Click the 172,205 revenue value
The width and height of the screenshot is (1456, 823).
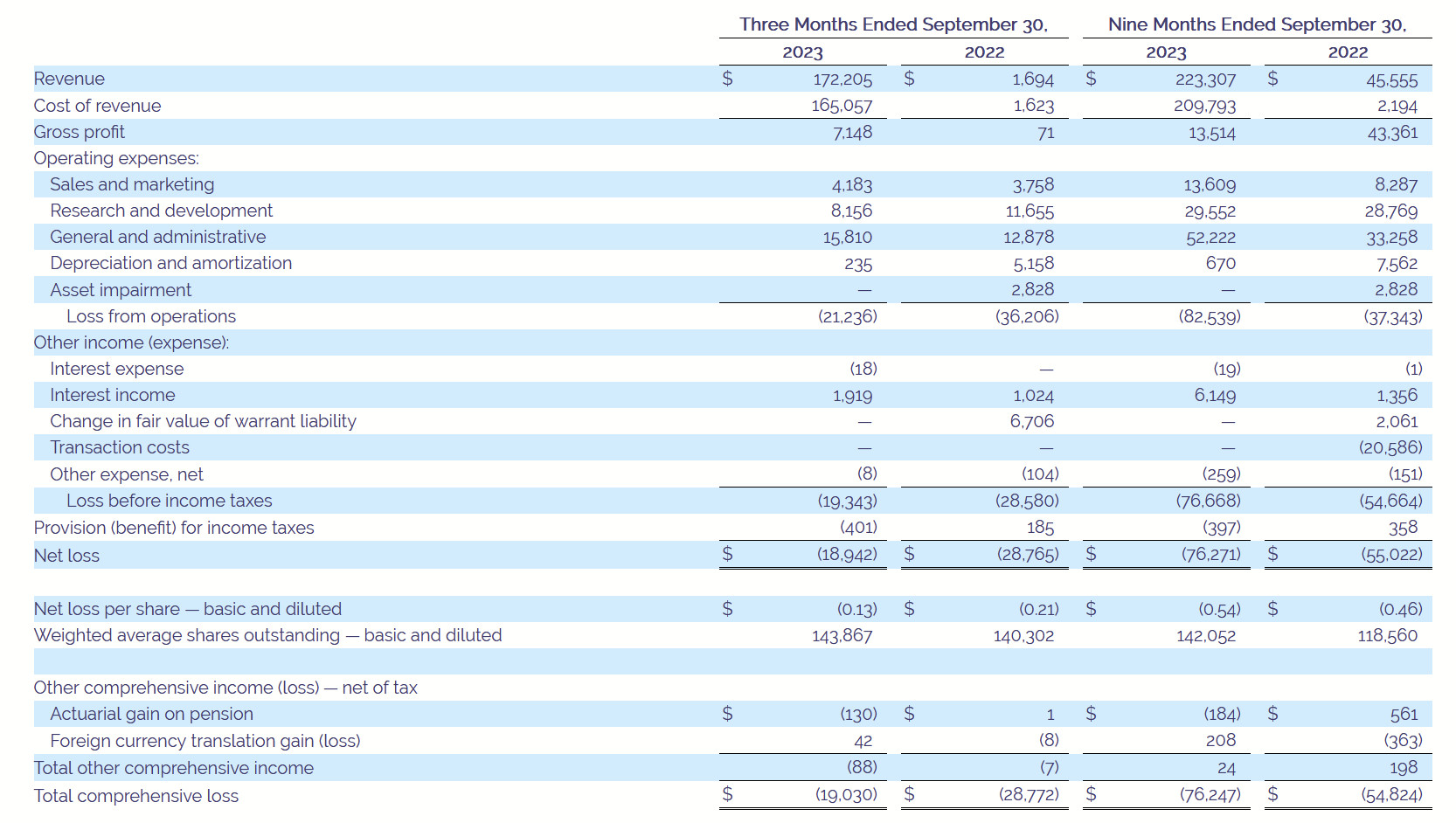pos(842,80)
